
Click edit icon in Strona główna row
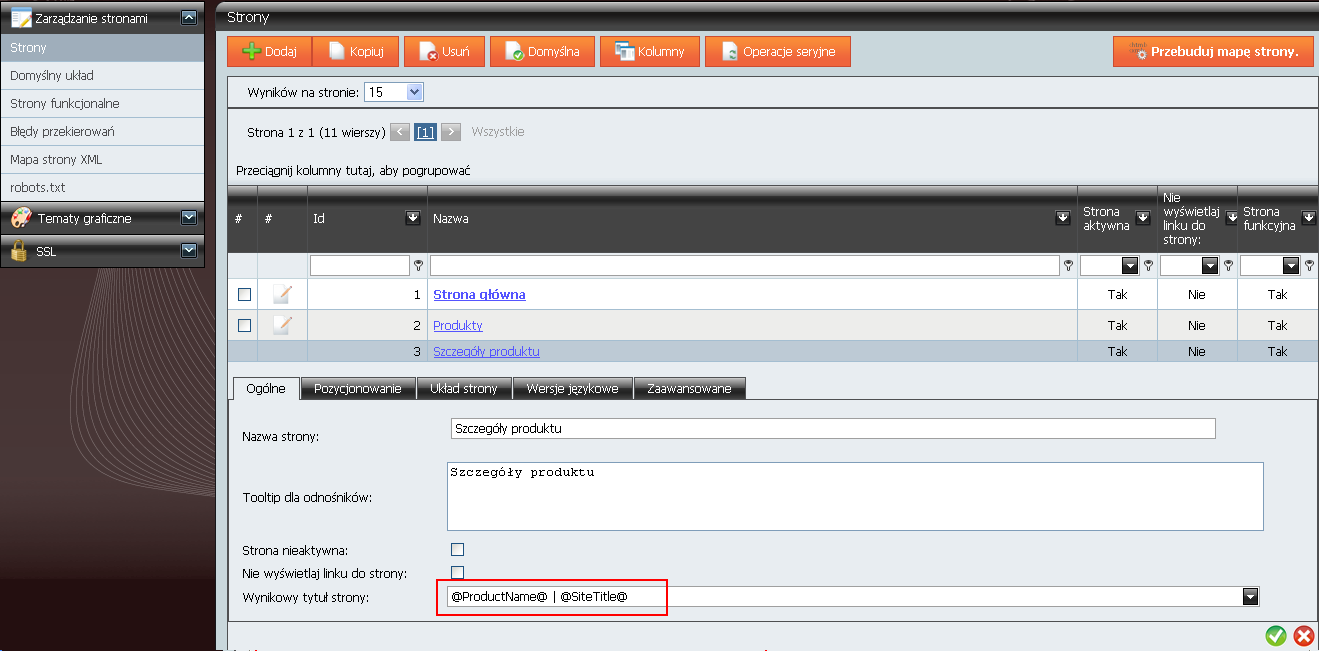pyautogui.click(x=282, y=294)
